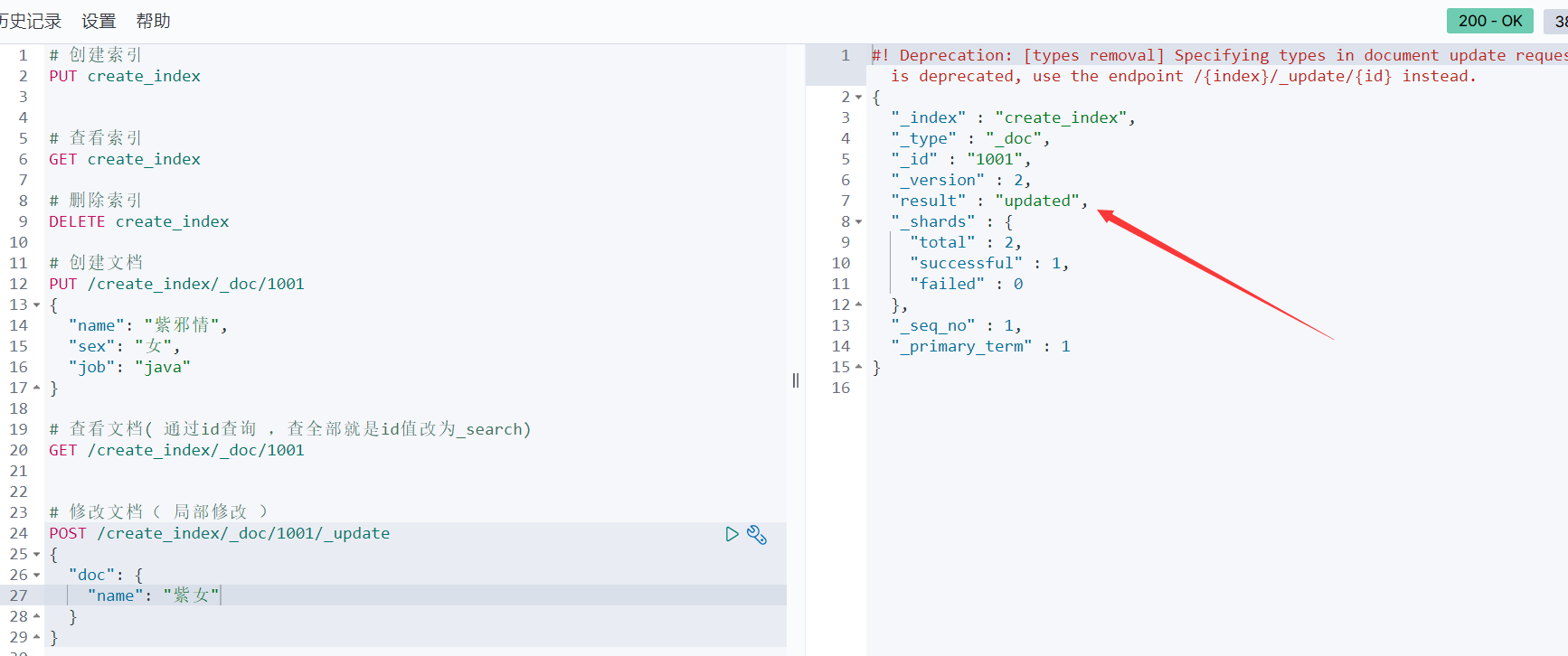Select the line GET create_index

[125, 159]
